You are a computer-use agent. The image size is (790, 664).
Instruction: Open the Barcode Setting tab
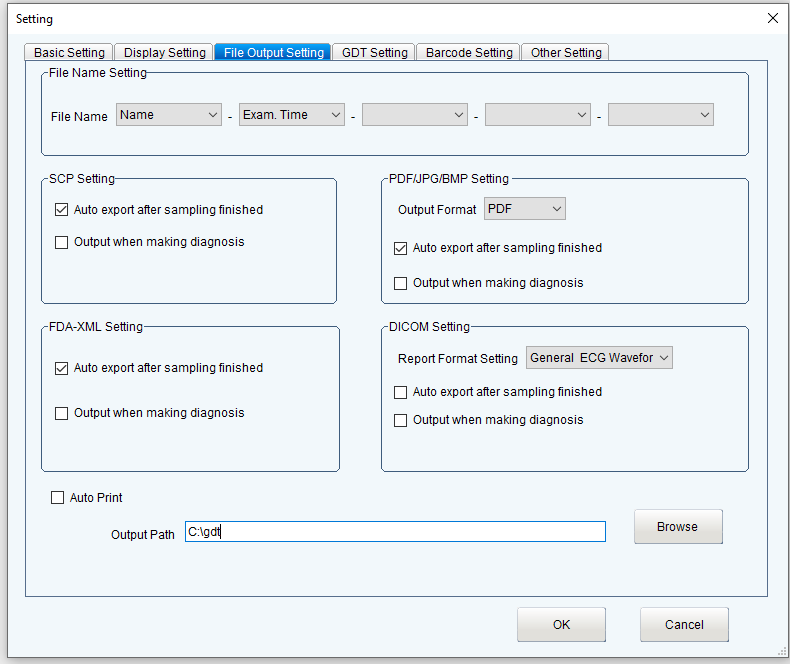pyautogui.click(x=469, y=52)
